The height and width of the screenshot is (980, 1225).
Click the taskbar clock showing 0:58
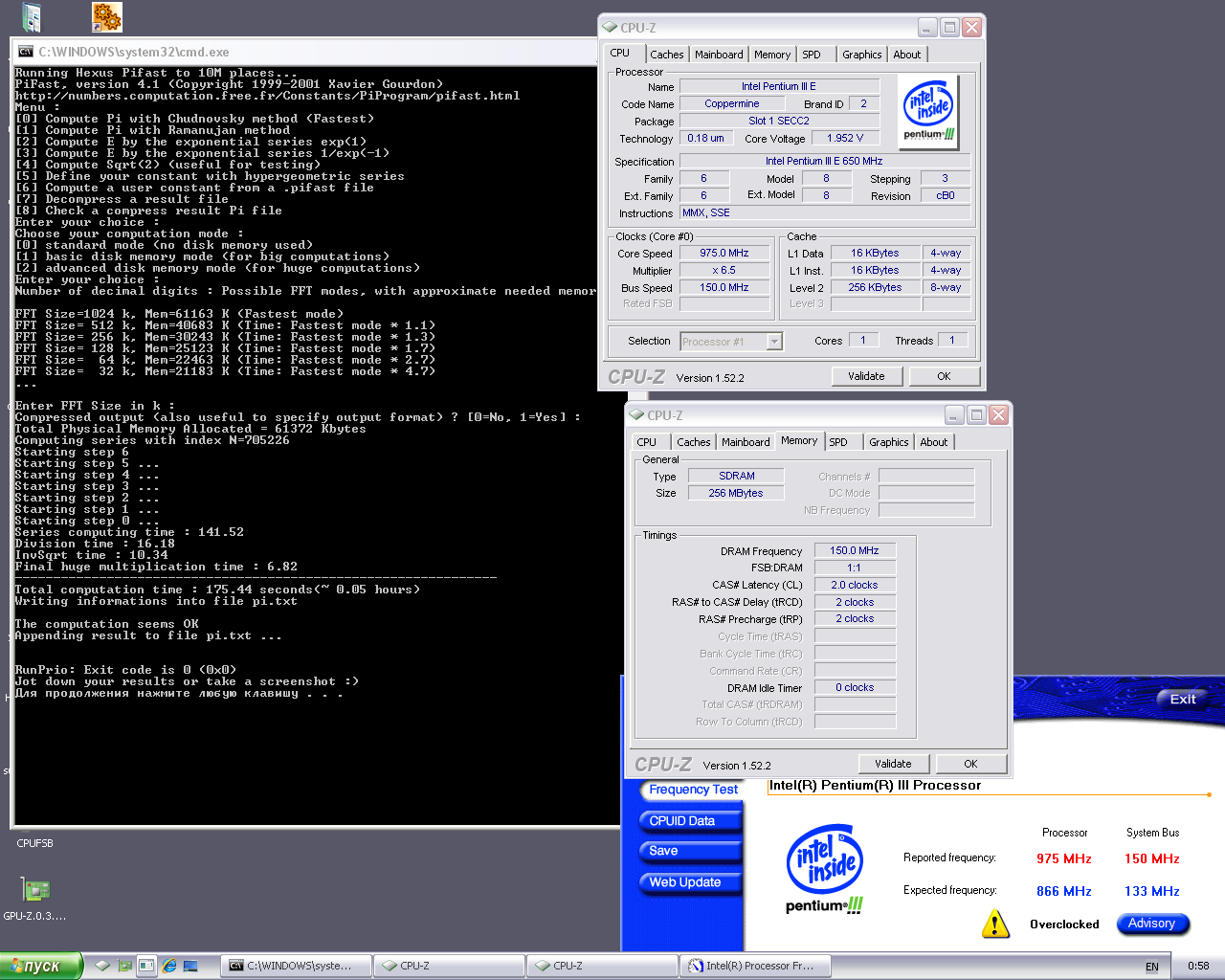click(1198, 967)
